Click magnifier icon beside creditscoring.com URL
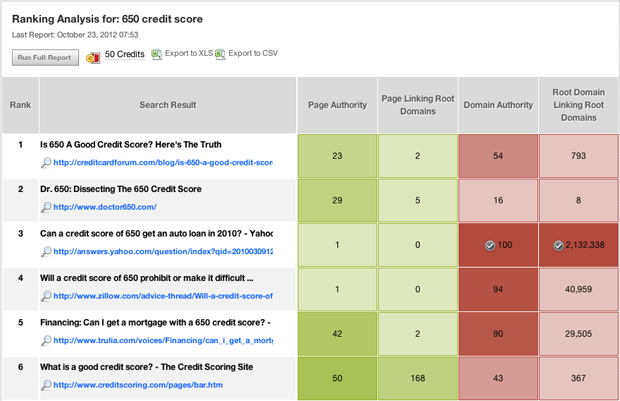620x401 pixels. click(x=46, y=385)
